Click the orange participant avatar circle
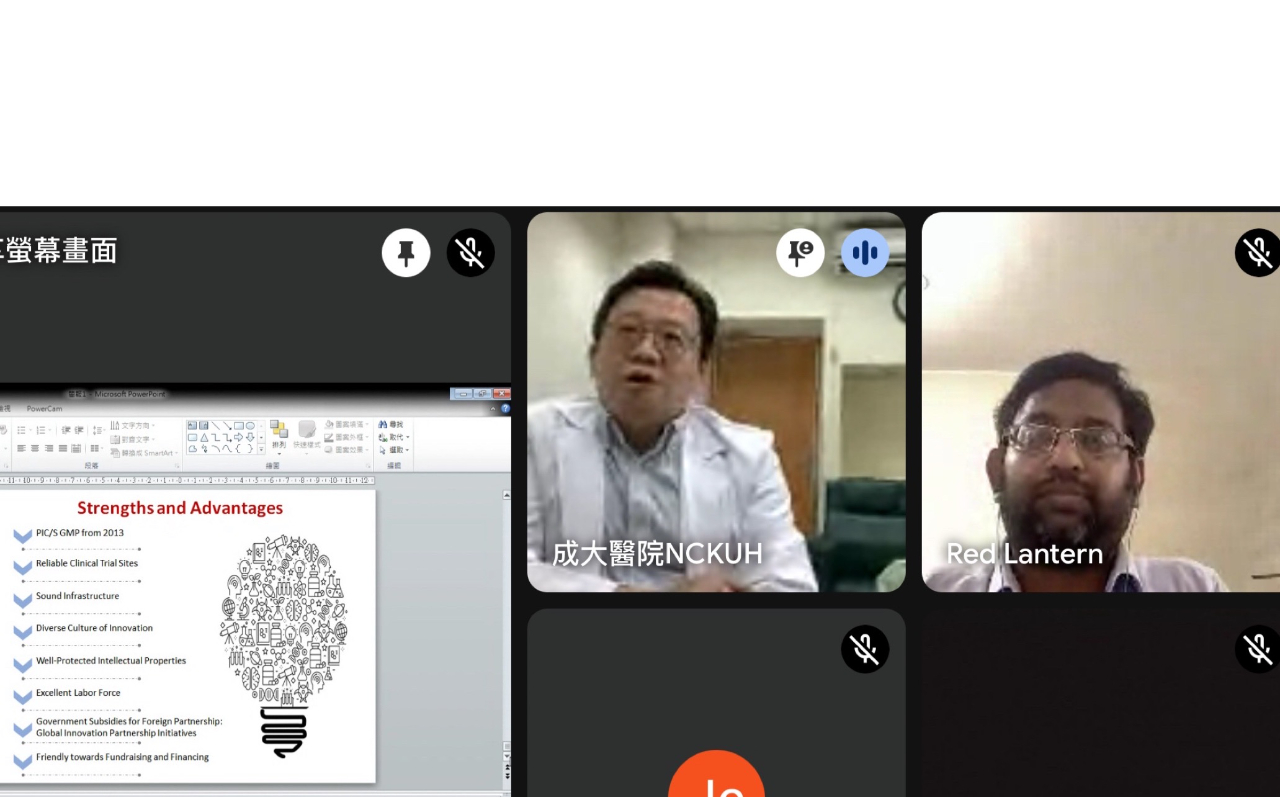The image size is (1280, 797). tap(716, 780)
